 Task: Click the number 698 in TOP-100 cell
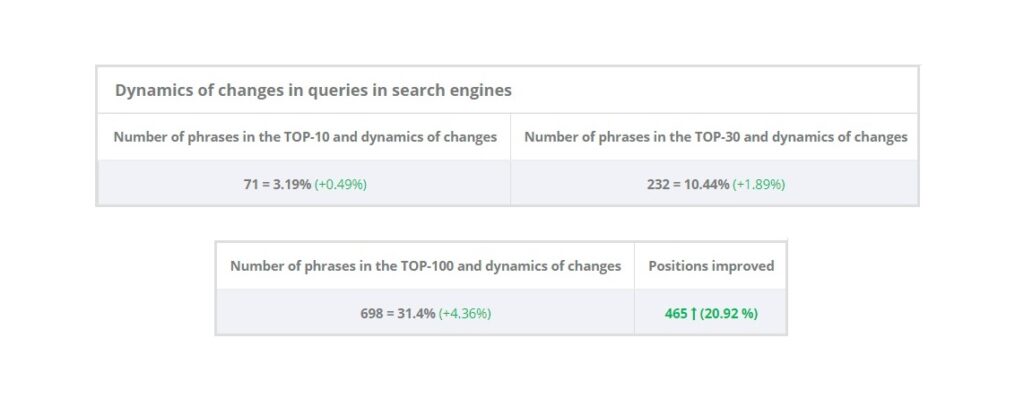click(x=372, y=314)
